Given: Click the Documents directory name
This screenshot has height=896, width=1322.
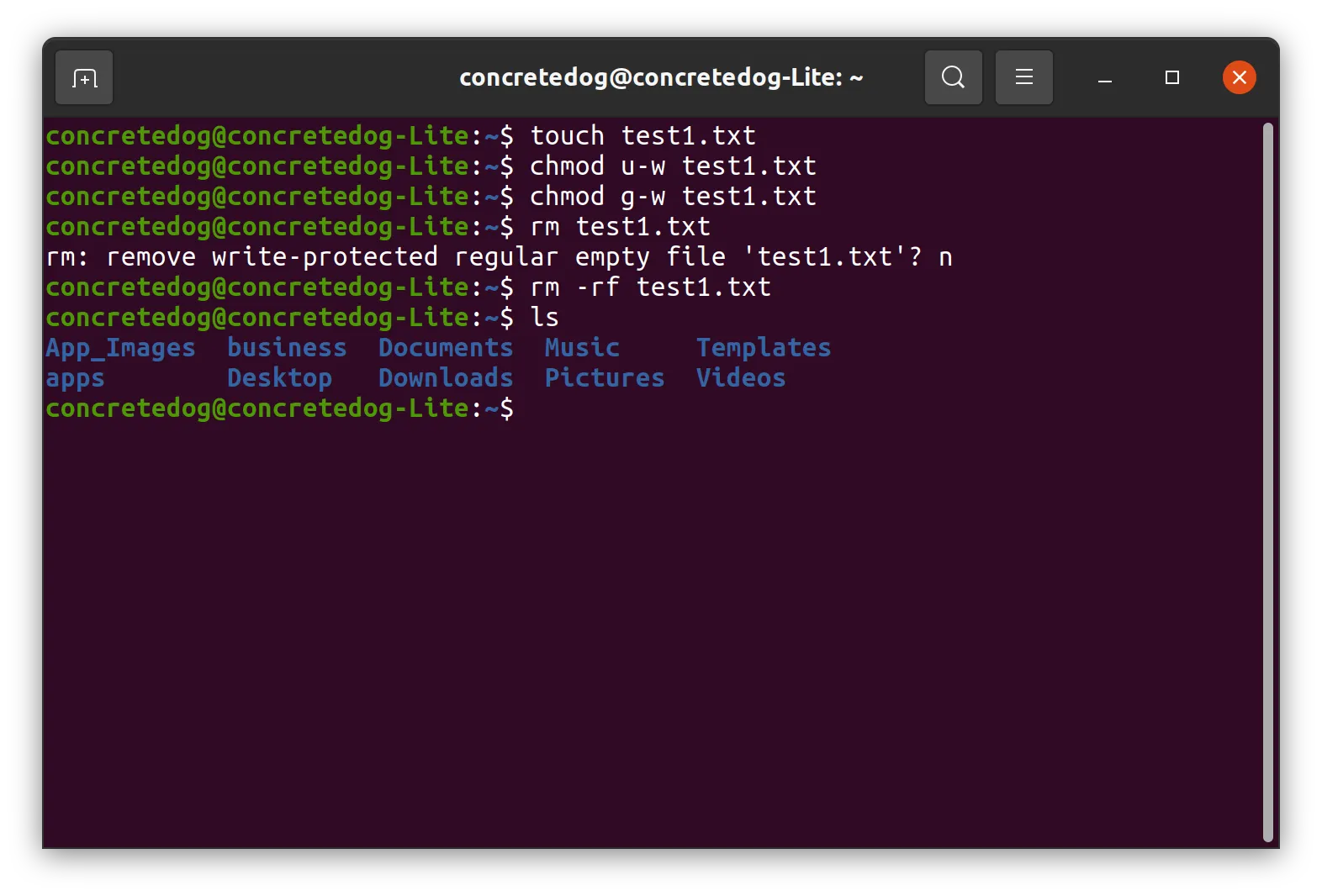Looking at the screenshot, I should click(x=446, y=347).
